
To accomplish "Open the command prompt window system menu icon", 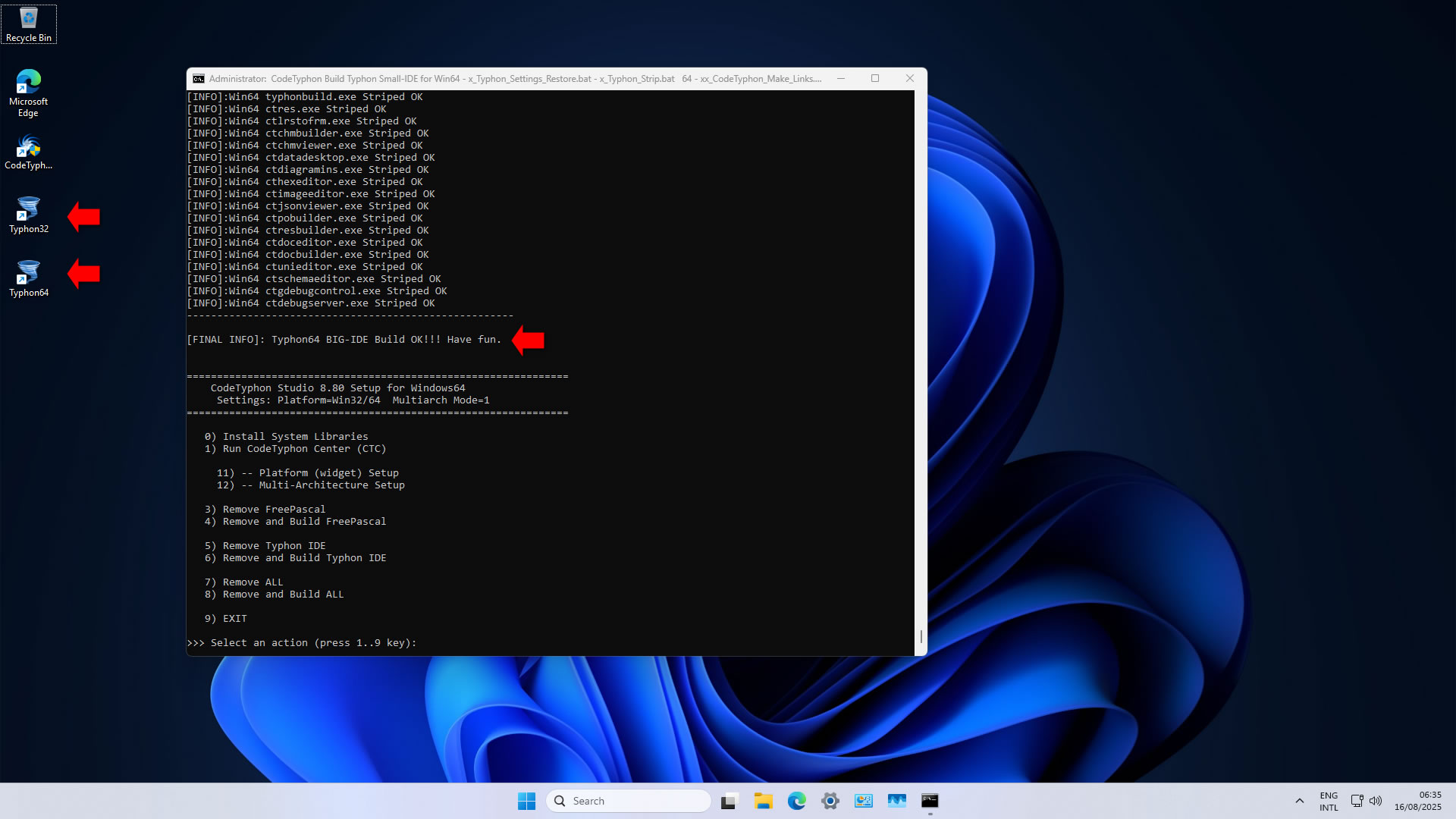I will click(199, 79).
